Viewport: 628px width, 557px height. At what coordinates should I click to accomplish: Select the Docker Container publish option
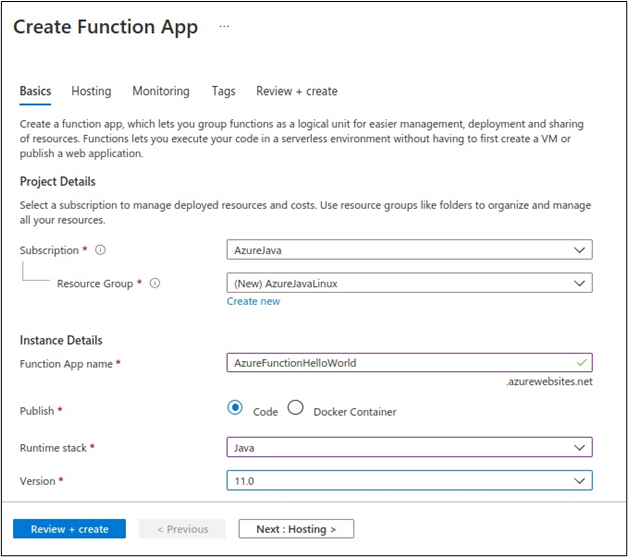point(296,408)
